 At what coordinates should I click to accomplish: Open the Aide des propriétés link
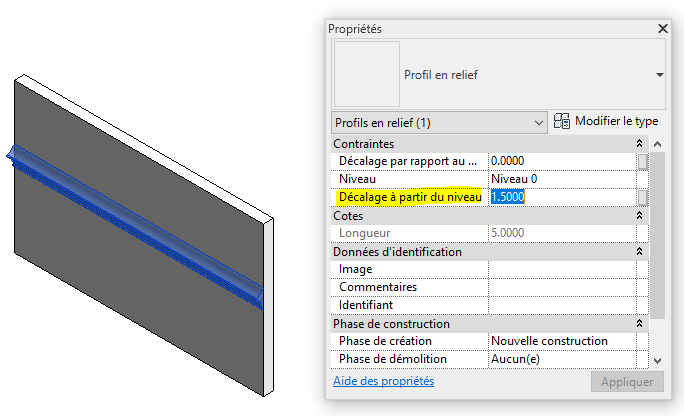click(382, 382)
